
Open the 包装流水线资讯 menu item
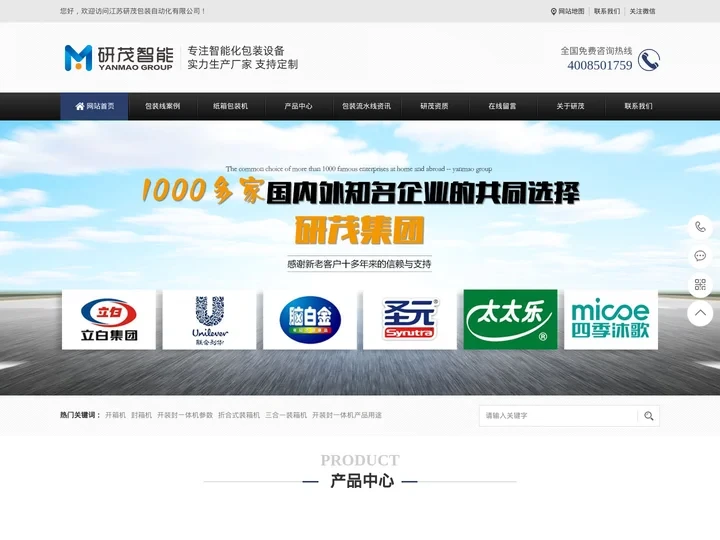(366, 106)
